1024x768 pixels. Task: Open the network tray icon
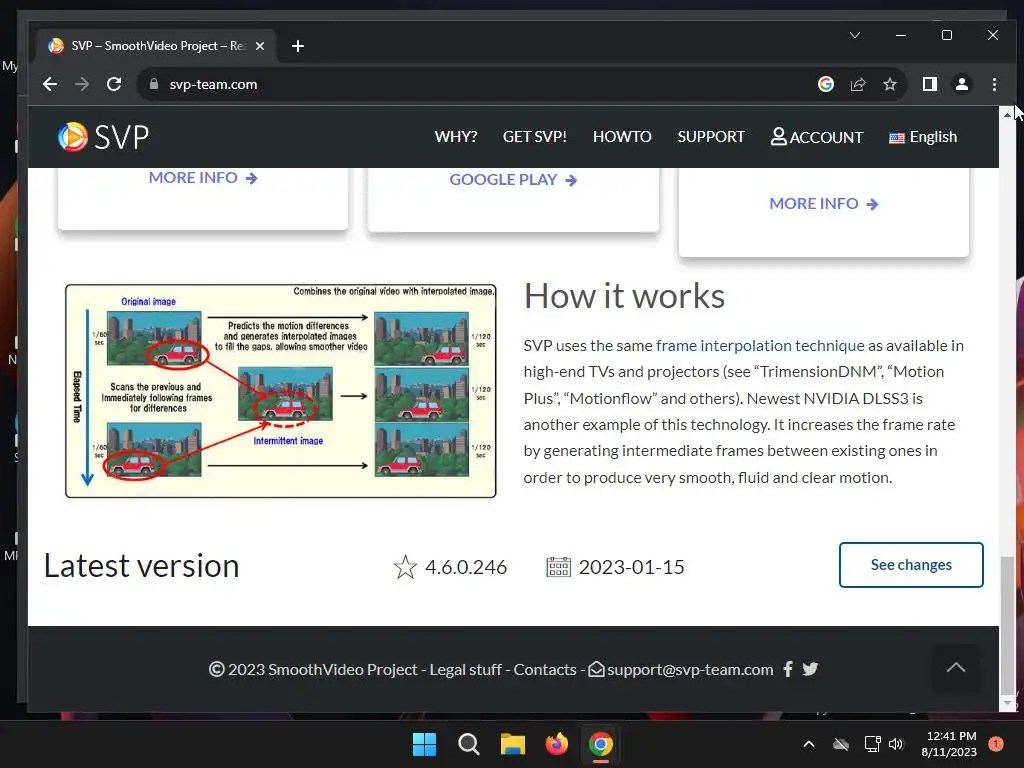872,744
